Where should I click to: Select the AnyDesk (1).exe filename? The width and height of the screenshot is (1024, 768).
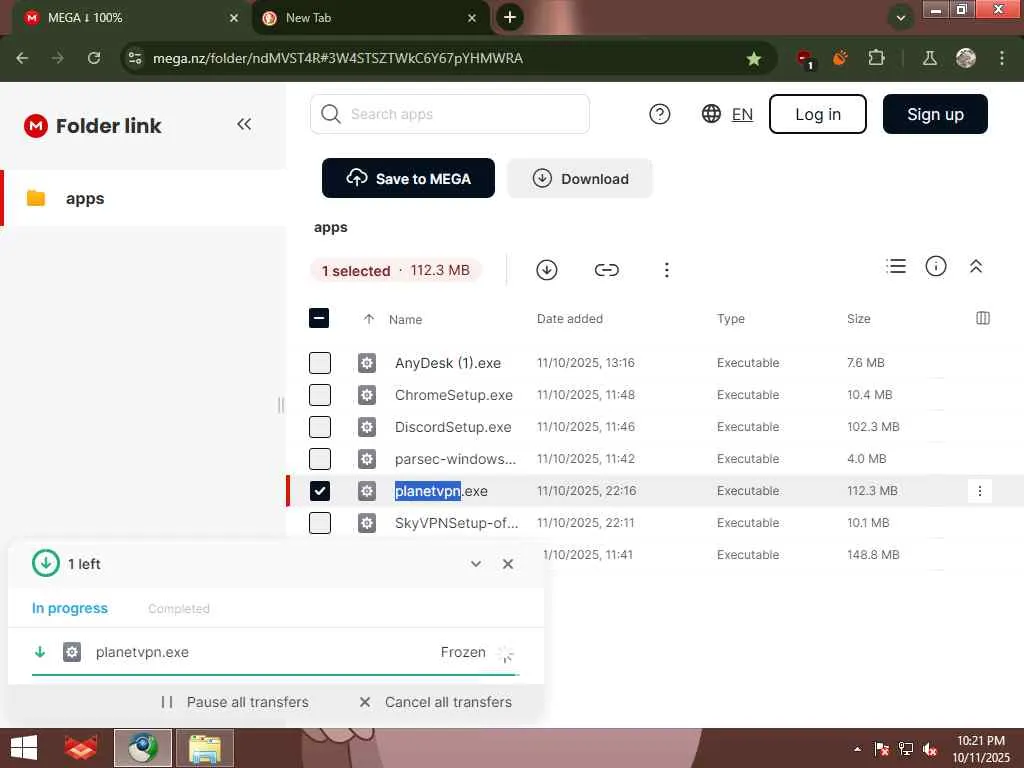tap(448, 363)
